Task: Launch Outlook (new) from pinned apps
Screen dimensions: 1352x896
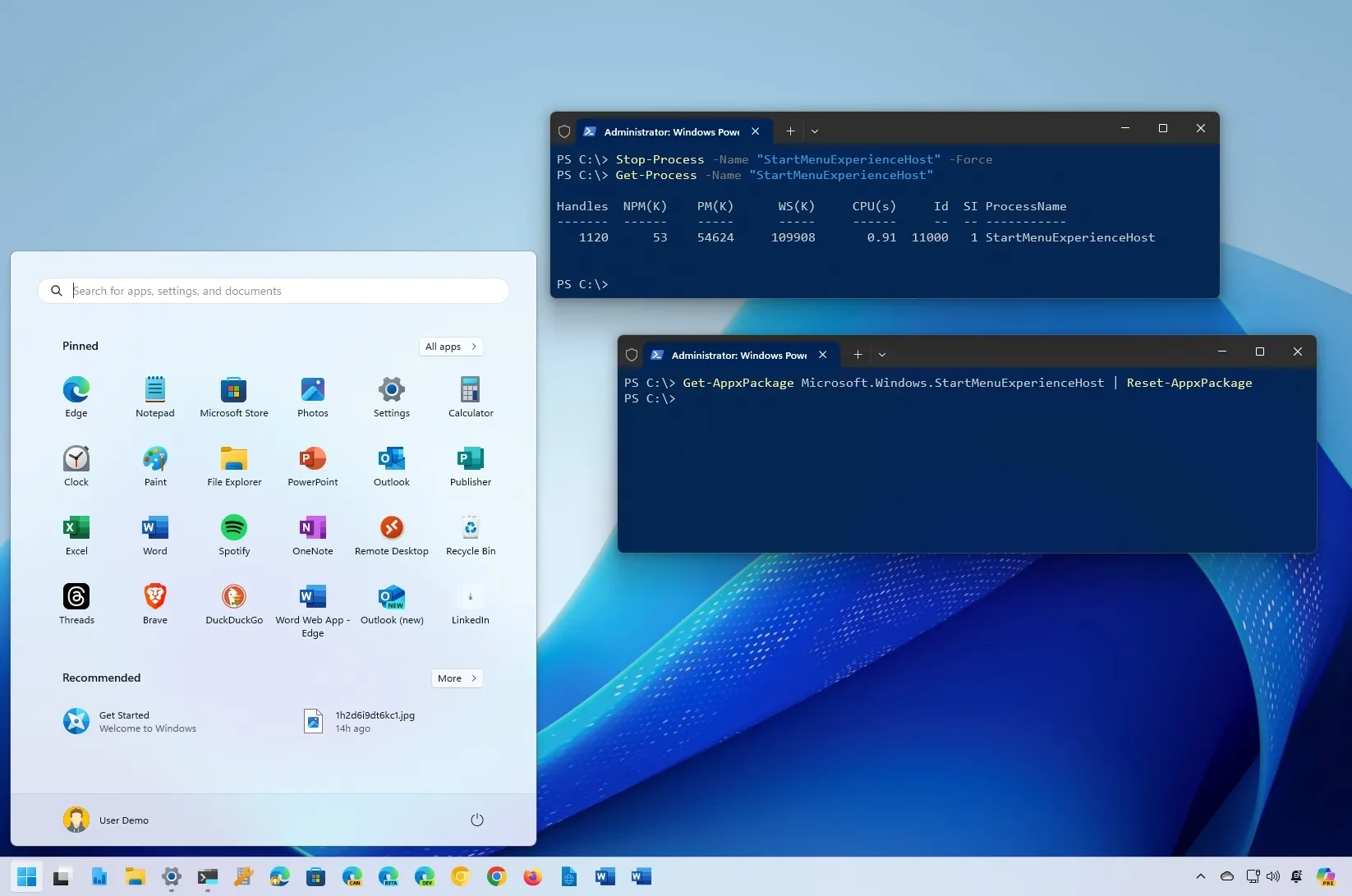Action: (x=392, y=604)
